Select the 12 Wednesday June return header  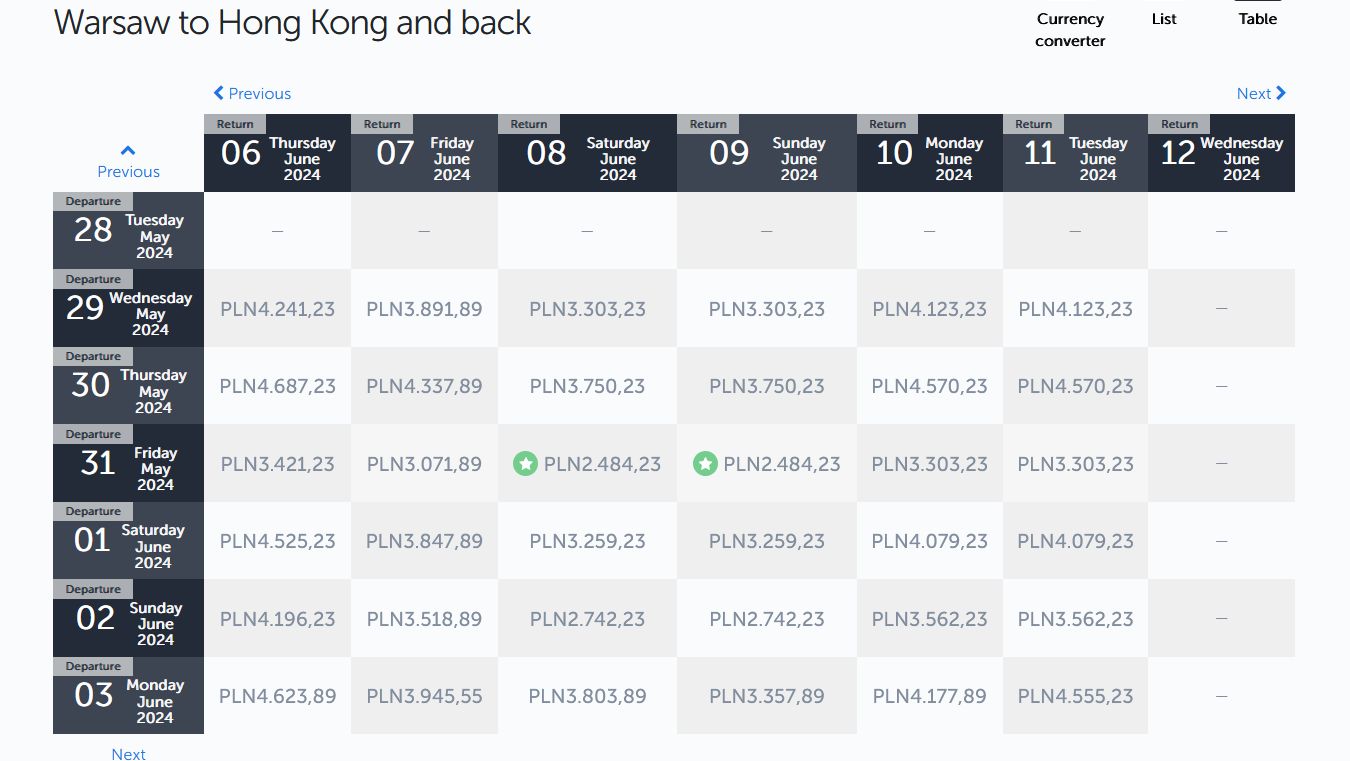point(1221,153)
